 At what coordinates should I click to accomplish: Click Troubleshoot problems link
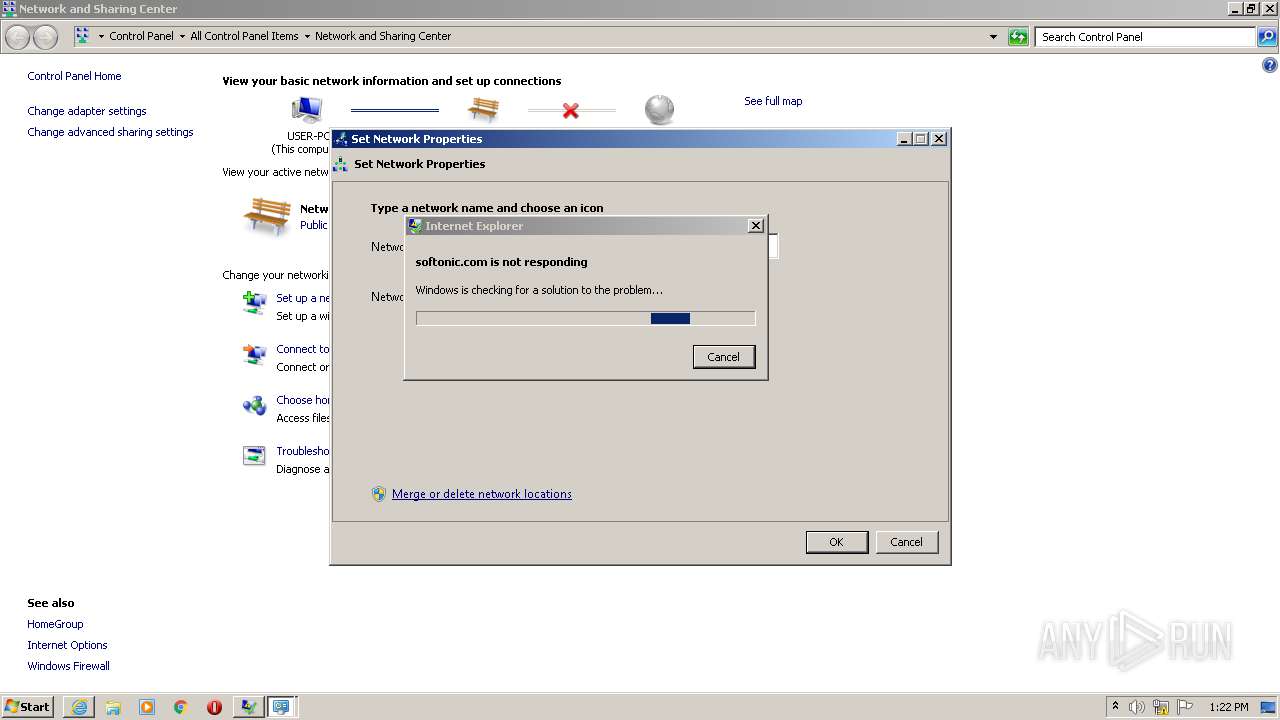303,451
